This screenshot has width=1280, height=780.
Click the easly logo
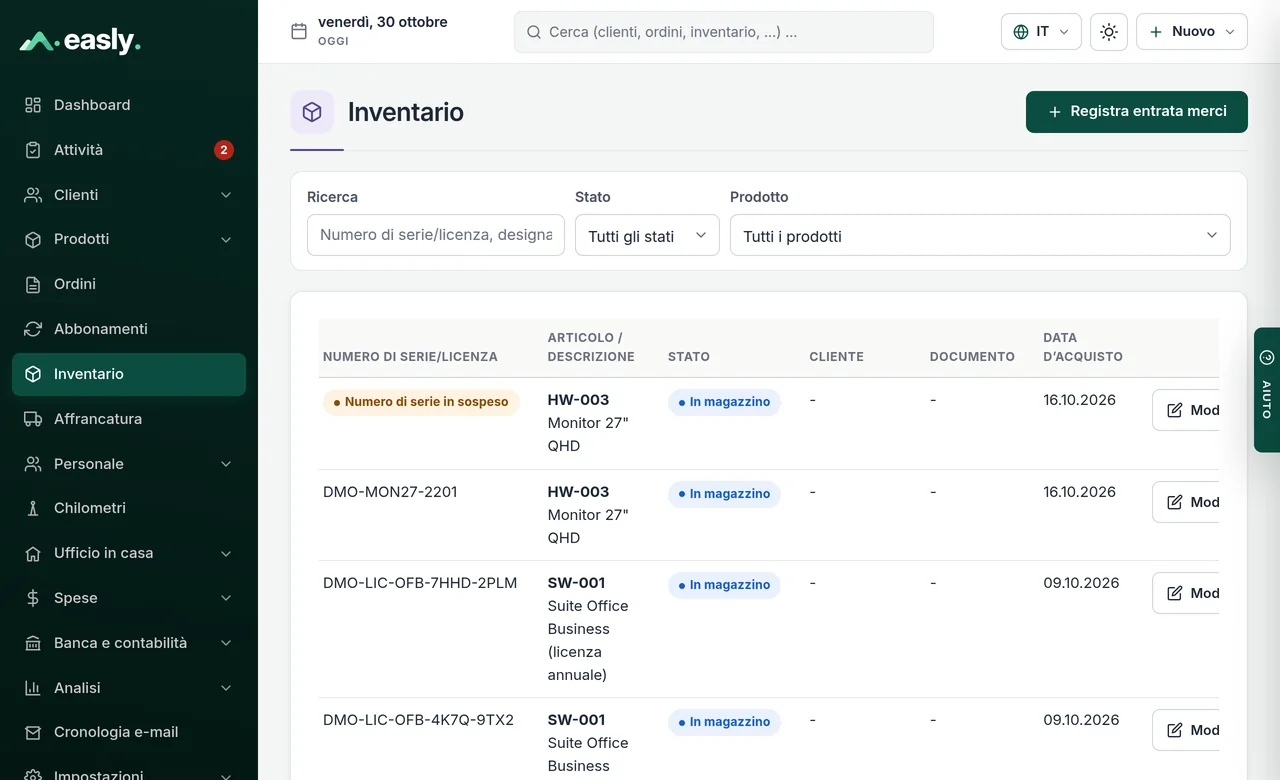coord(80,41)
